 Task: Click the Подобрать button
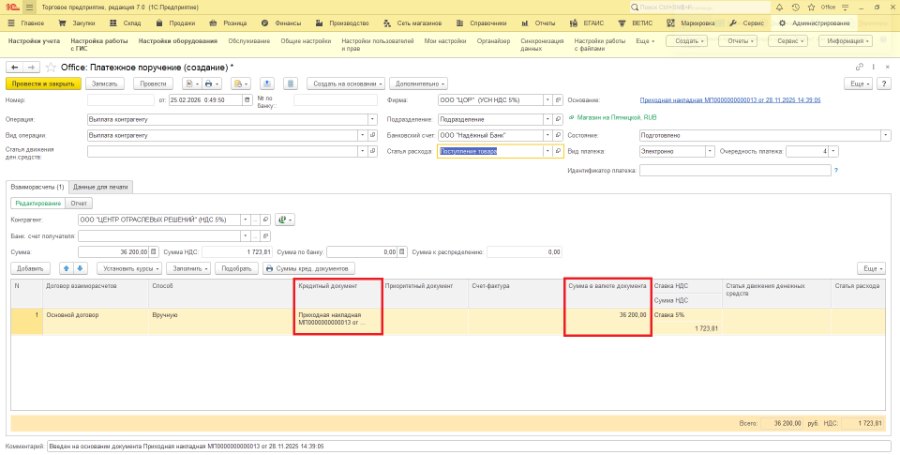(x=236, y=269)
